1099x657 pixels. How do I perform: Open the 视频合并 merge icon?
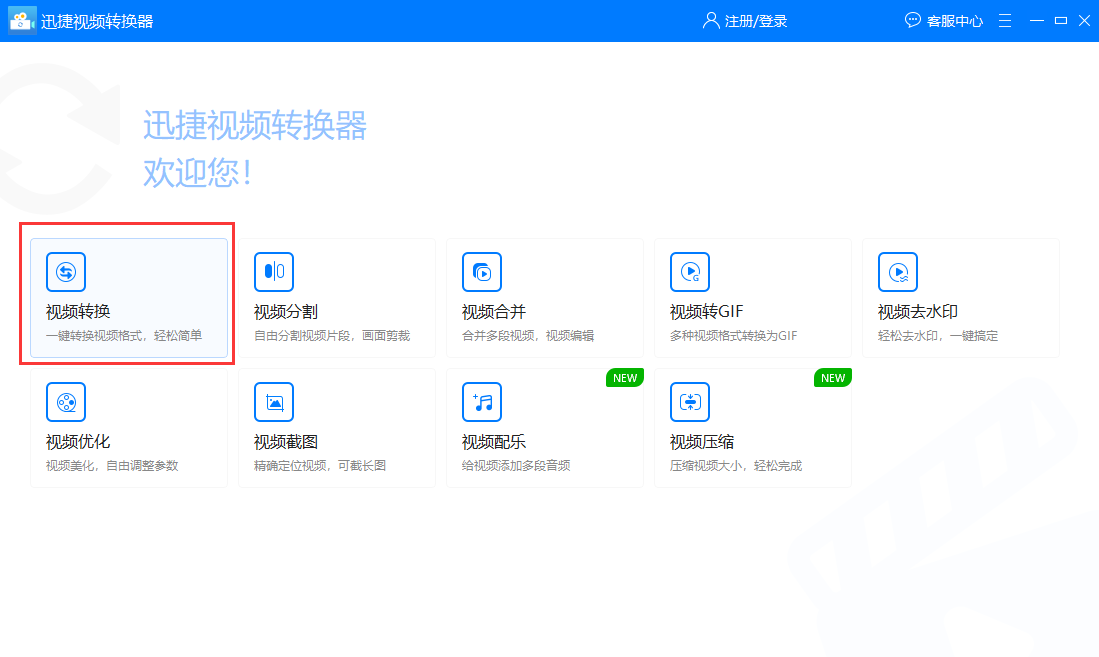click(x=482, y=272)
